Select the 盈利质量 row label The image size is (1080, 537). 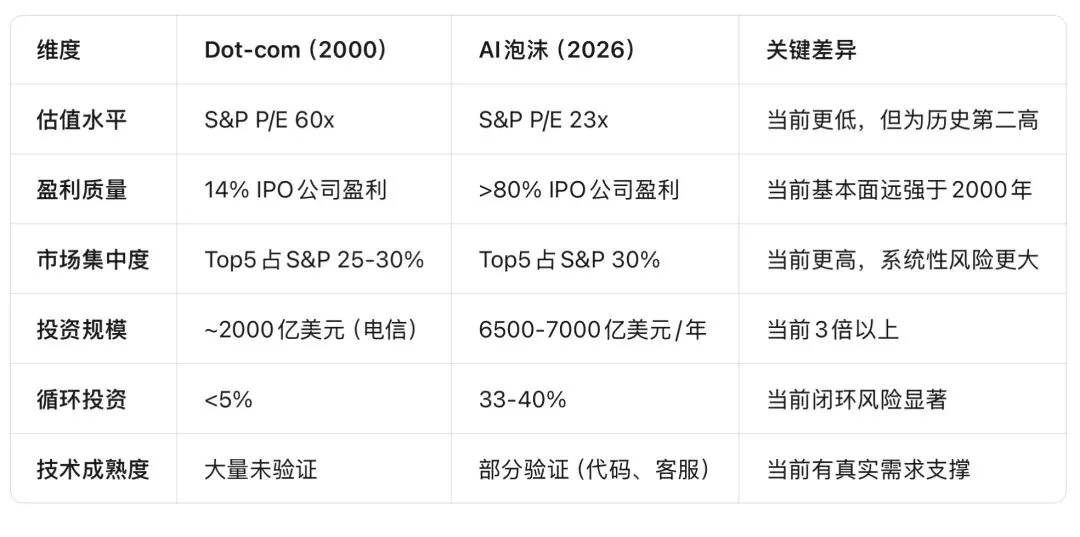click(x=81, y=189)
